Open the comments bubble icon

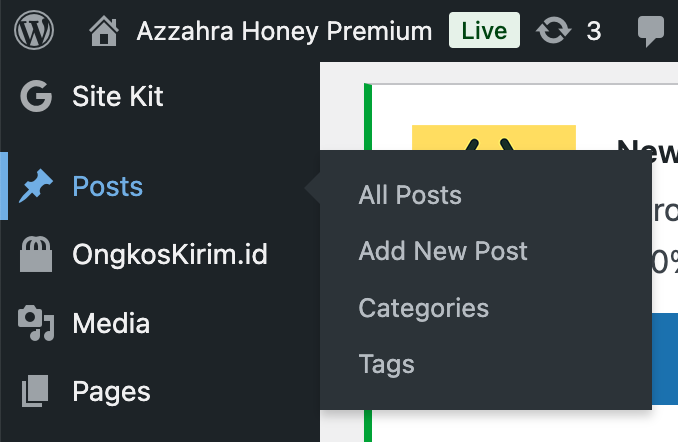(x=651, y=31)
